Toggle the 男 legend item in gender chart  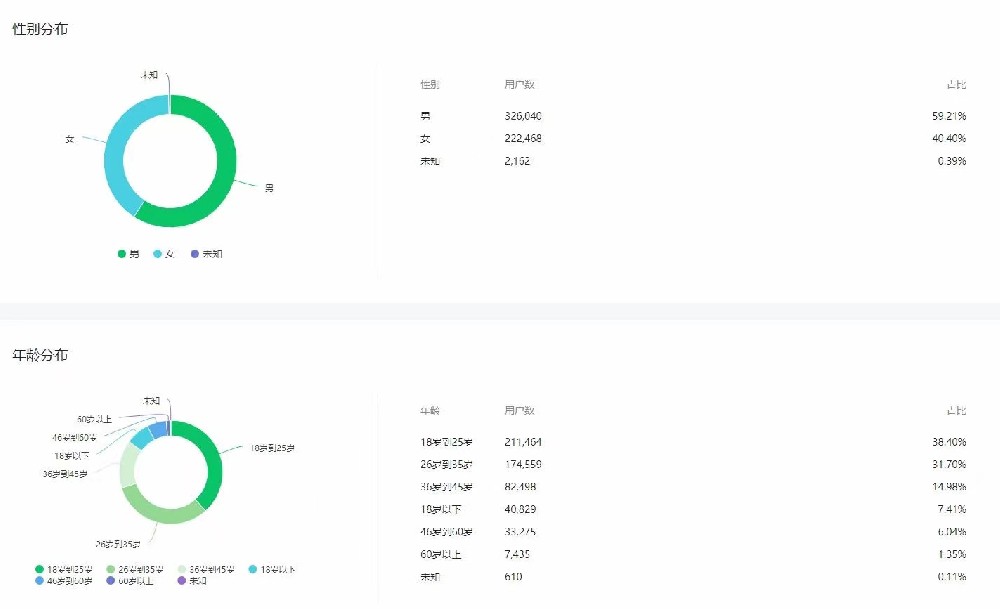128,254
